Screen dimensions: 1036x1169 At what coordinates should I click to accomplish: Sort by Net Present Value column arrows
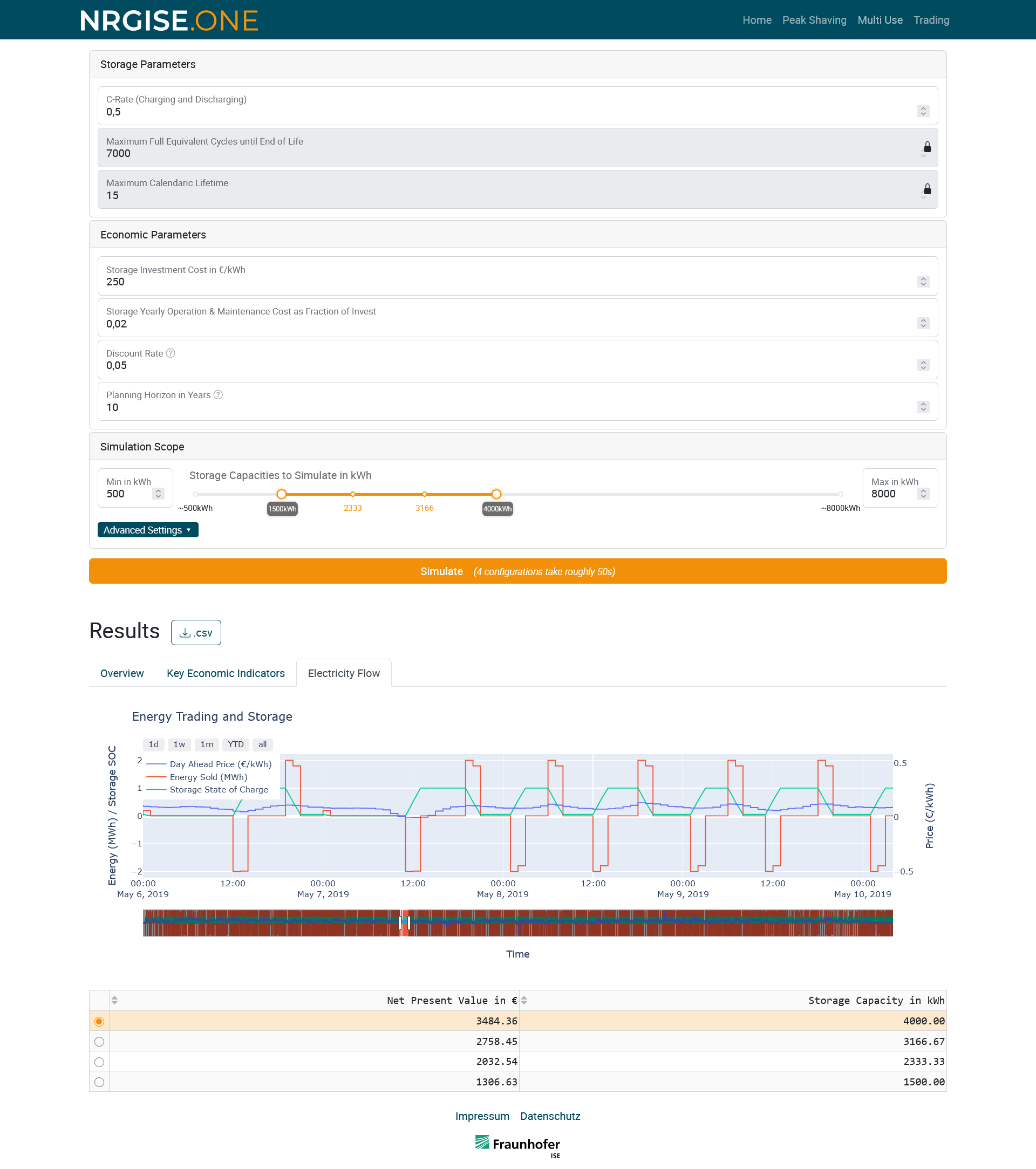pos(114,1000)
